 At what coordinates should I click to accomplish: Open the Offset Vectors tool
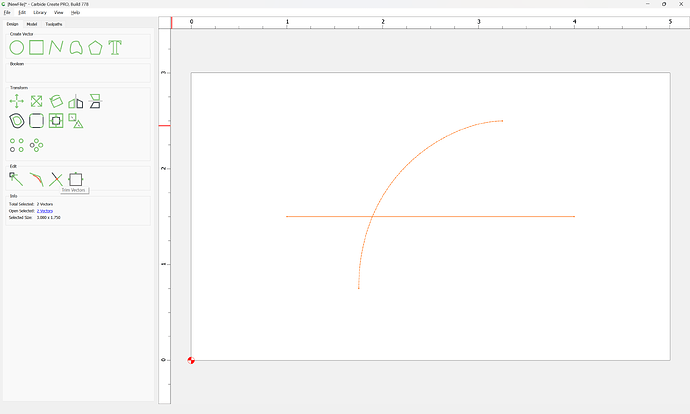pyautogui.click(x=17, y=121)
